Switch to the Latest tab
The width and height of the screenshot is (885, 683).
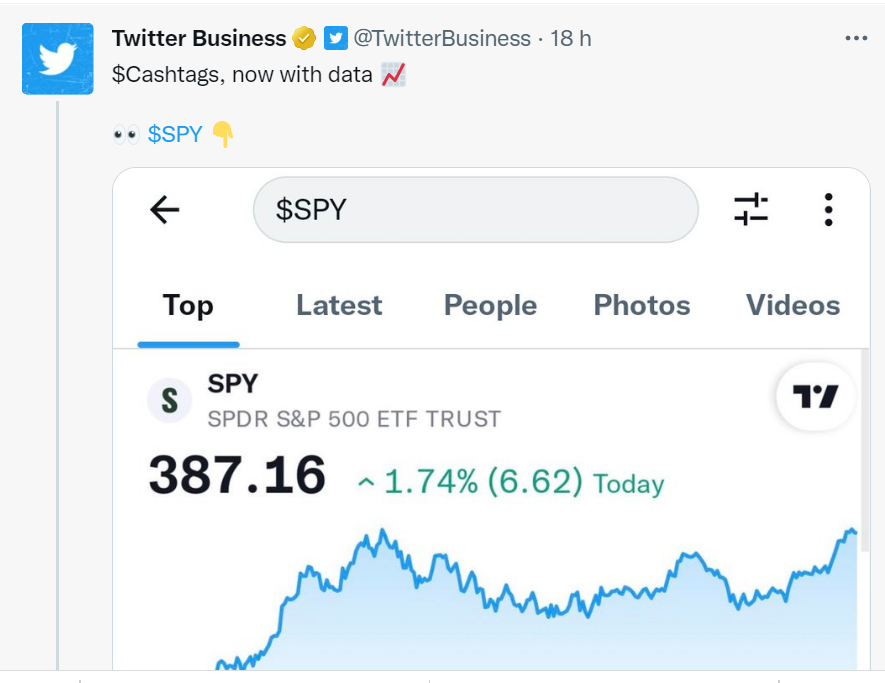pos(339,305)
